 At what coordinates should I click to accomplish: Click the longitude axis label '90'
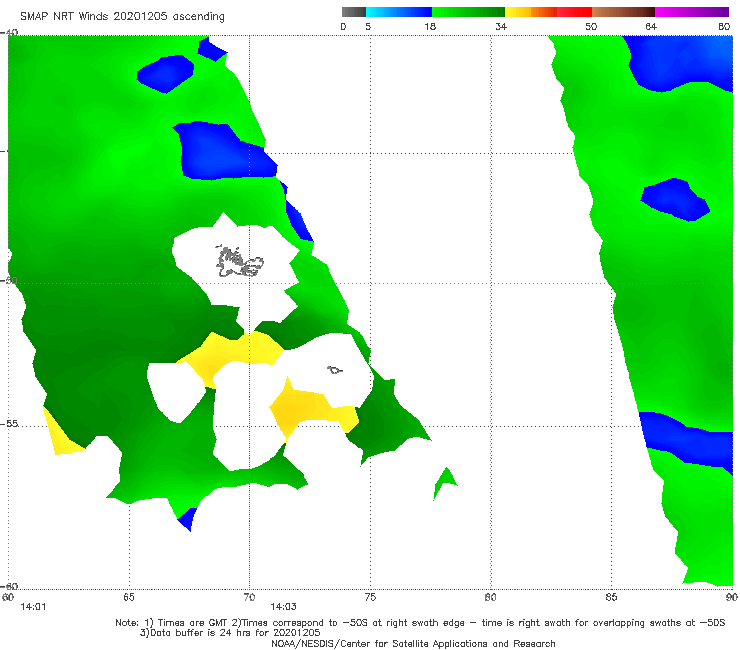(x=732, y=597)
